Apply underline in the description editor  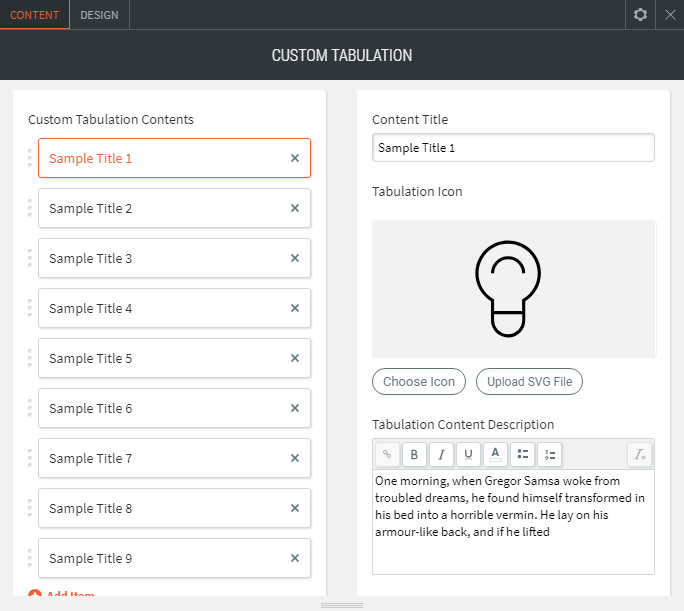(468, 454)
